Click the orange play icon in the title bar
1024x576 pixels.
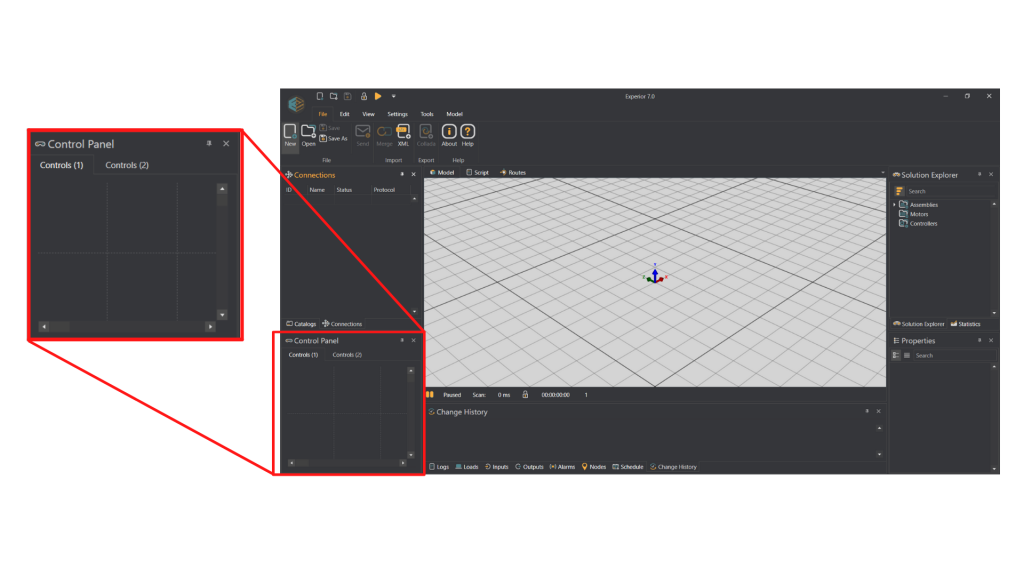coord(378,96)
